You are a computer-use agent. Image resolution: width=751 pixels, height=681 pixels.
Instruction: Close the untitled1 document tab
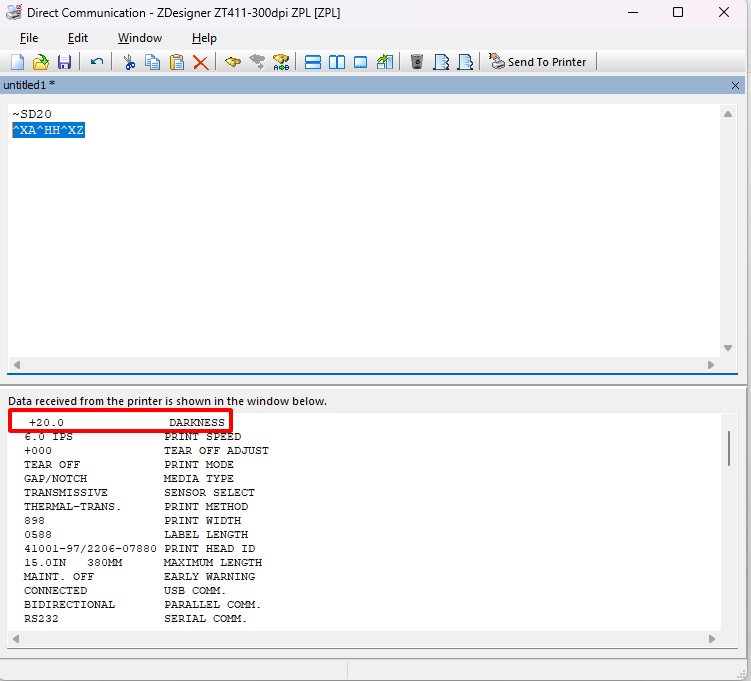click(x=736, y=85)
